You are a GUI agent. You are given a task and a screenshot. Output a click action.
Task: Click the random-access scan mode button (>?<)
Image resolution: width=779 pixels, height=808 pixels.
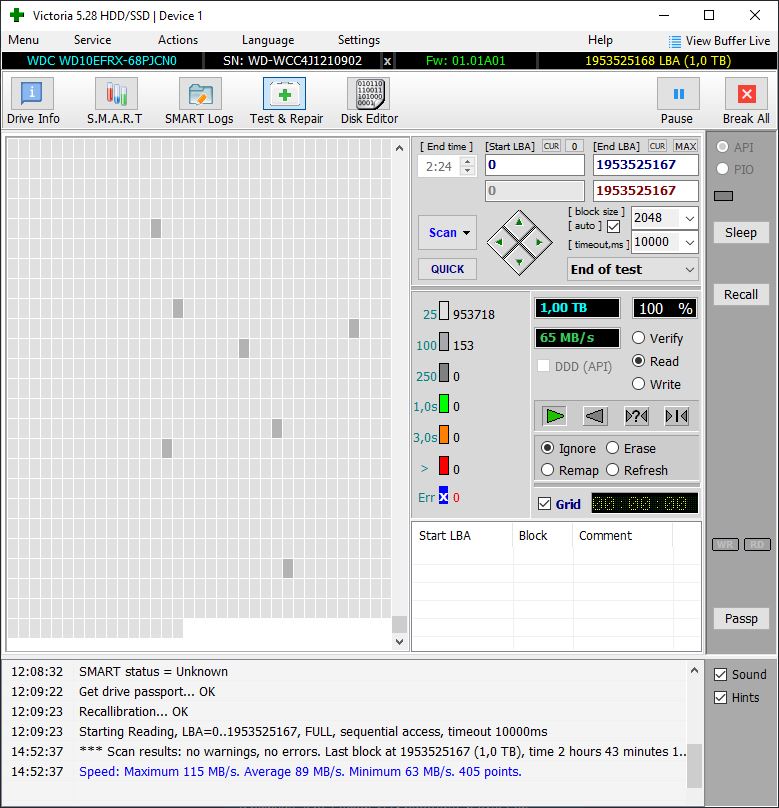(636, 416)
